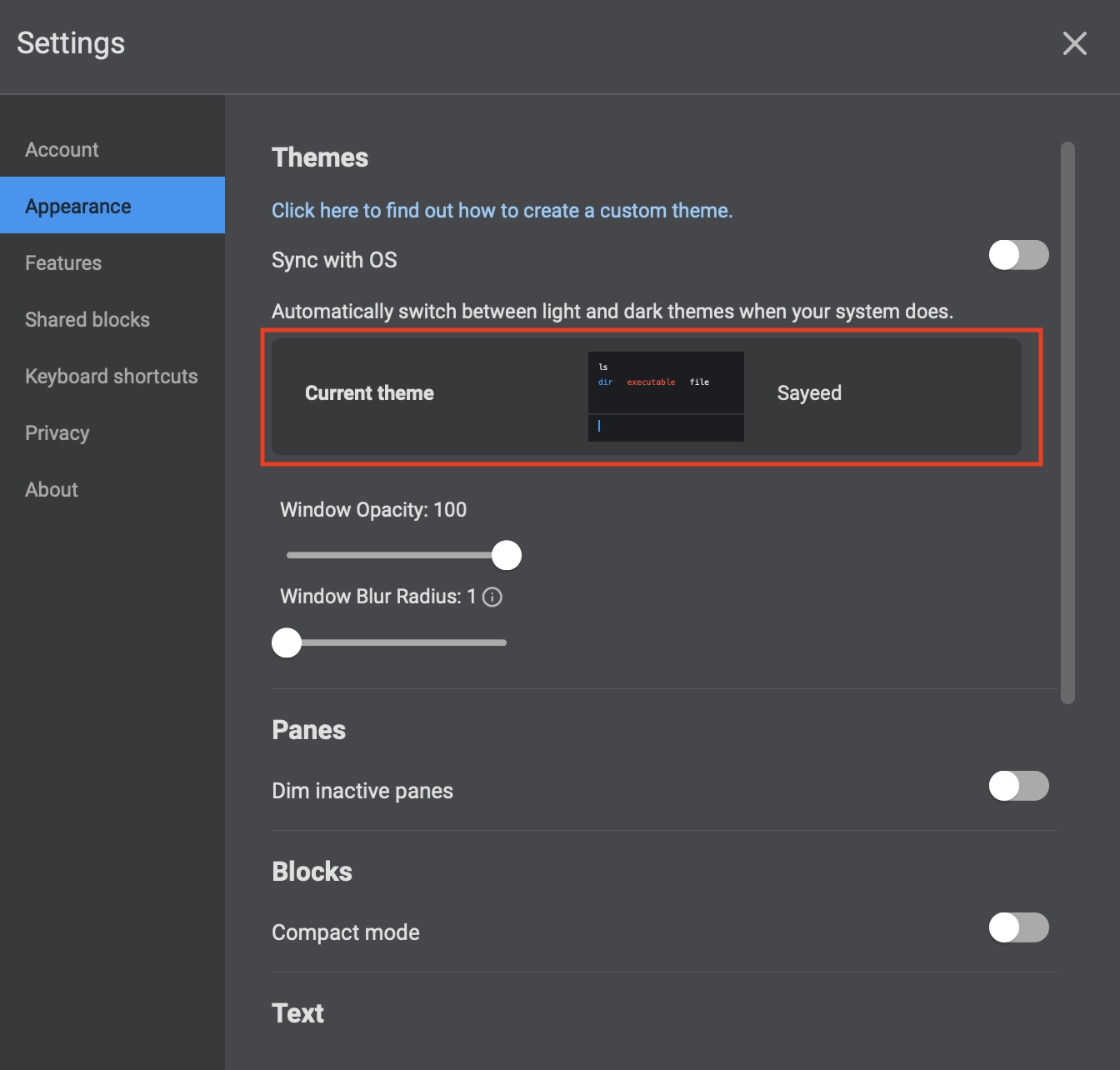The width and height of the screenshot is (1120, 1070).
Task: Enable Dim inactive panes toggle
Action: (x=1018, y=786)
